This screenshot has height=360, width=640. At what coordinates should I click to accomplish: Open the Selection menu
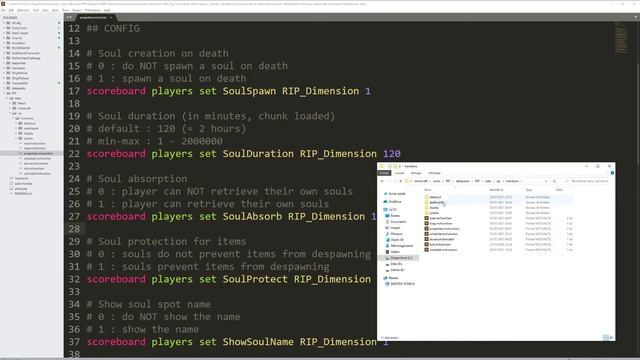pyautogui.click(x=23, y=10)
